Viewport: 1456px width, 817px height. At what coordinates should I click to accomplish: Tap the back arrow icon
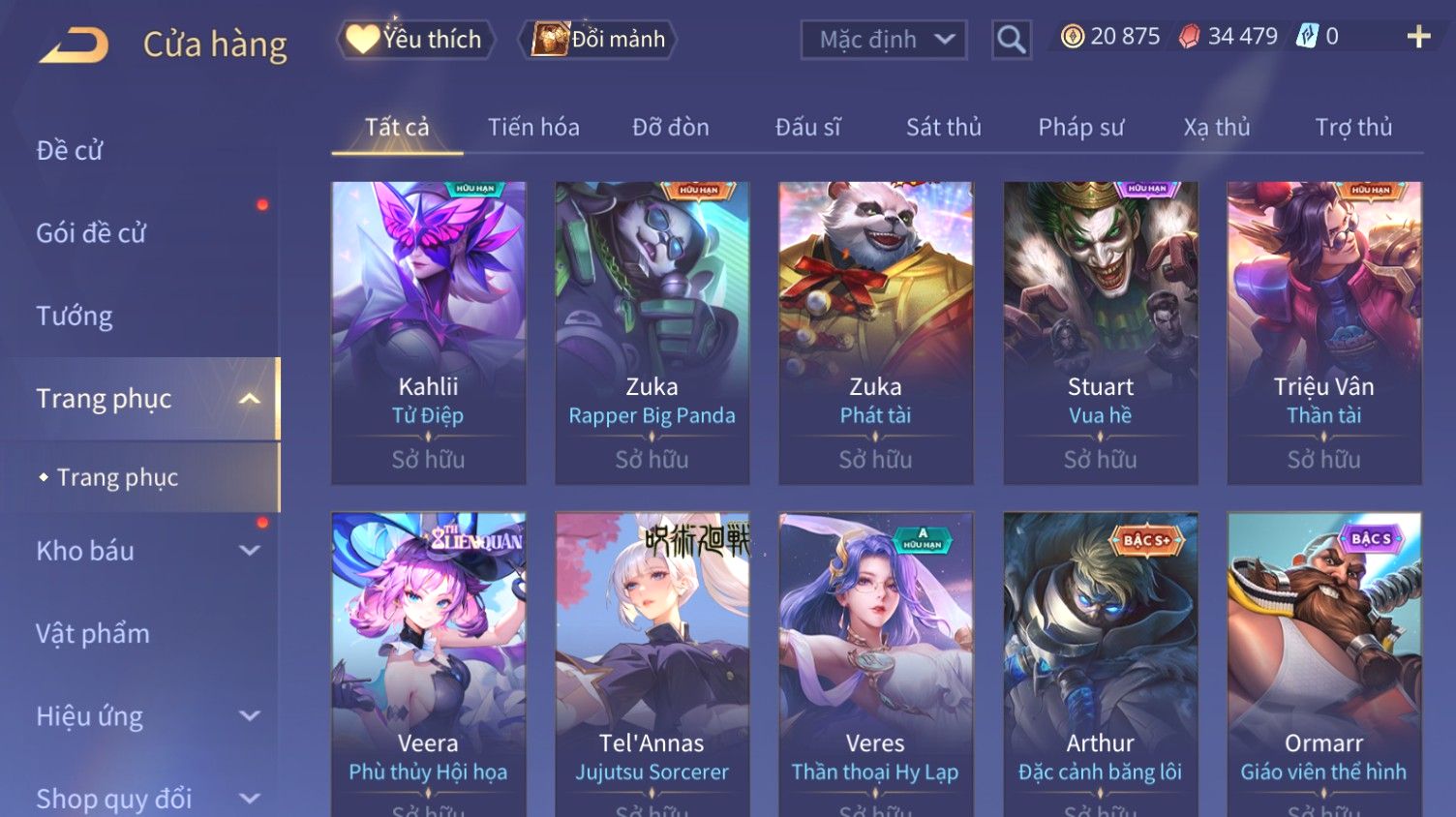coord(74,45)
